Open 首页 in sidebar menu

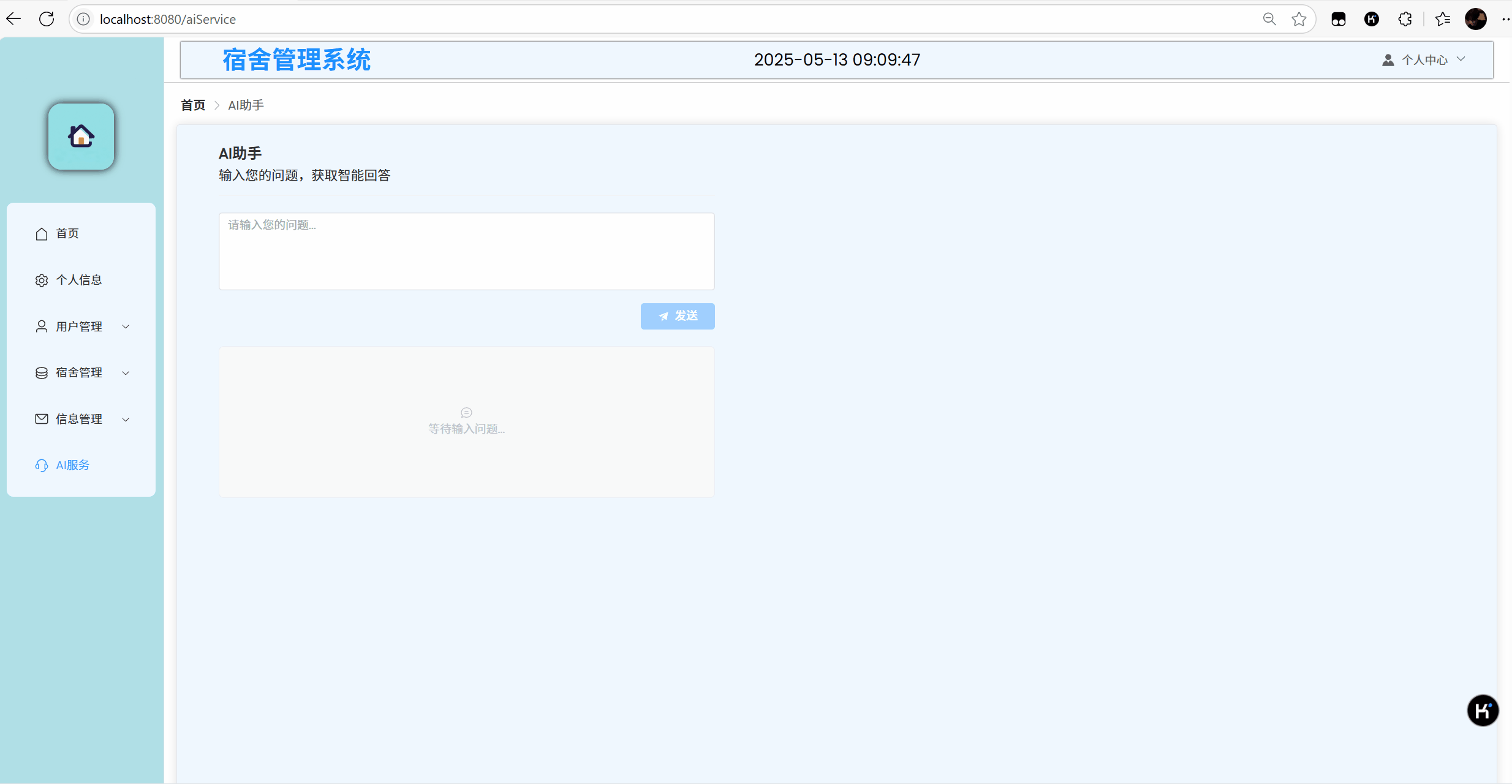click(67, 233)
